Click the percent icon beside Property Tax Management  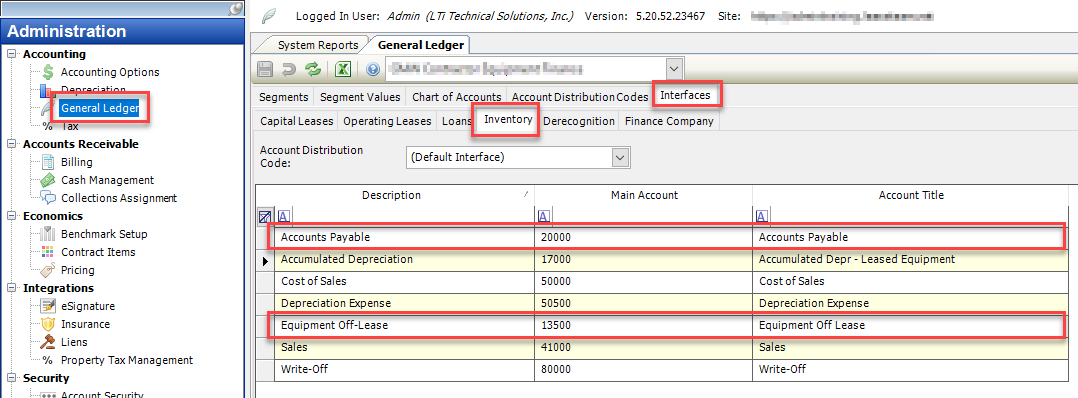pos(47,360)
